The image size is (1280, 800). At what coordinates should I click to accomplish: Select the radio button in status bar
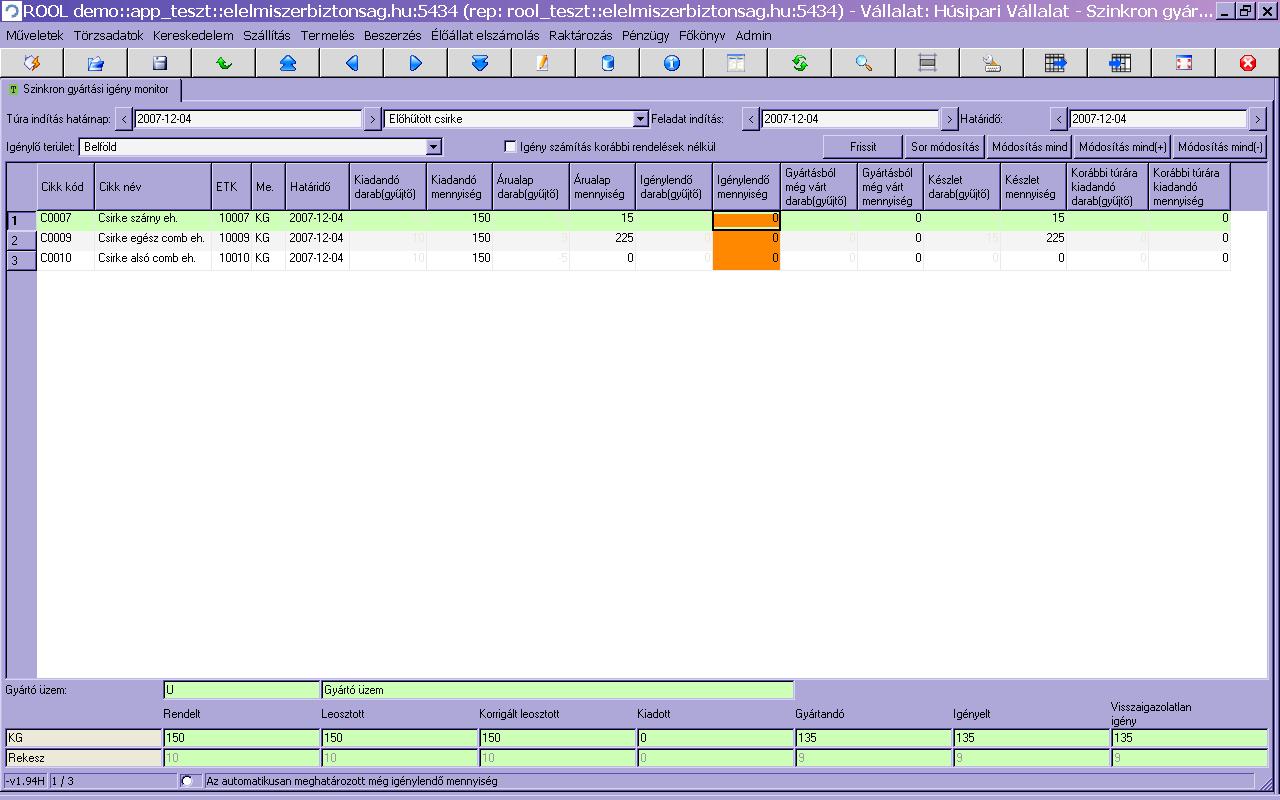(187, 781)
